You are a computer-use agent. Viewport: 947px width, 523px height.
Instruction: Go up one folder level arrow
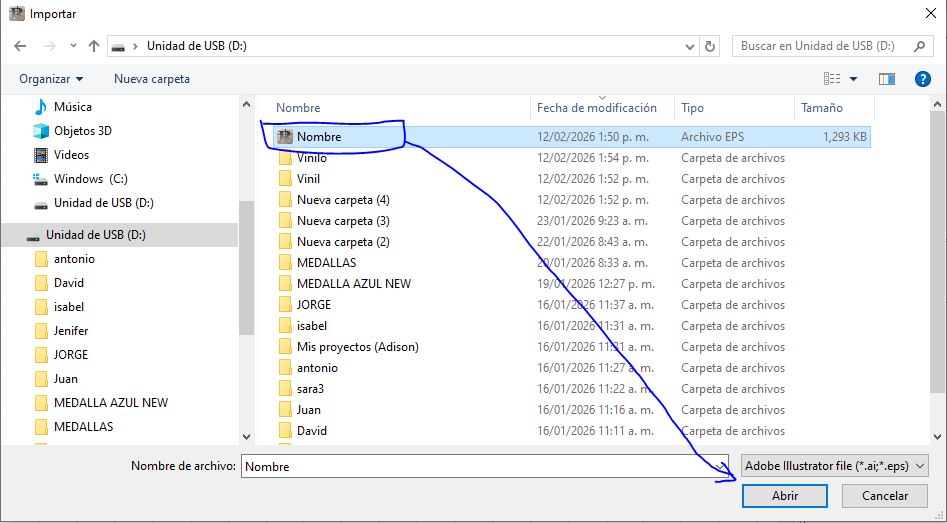pos(94,46)
